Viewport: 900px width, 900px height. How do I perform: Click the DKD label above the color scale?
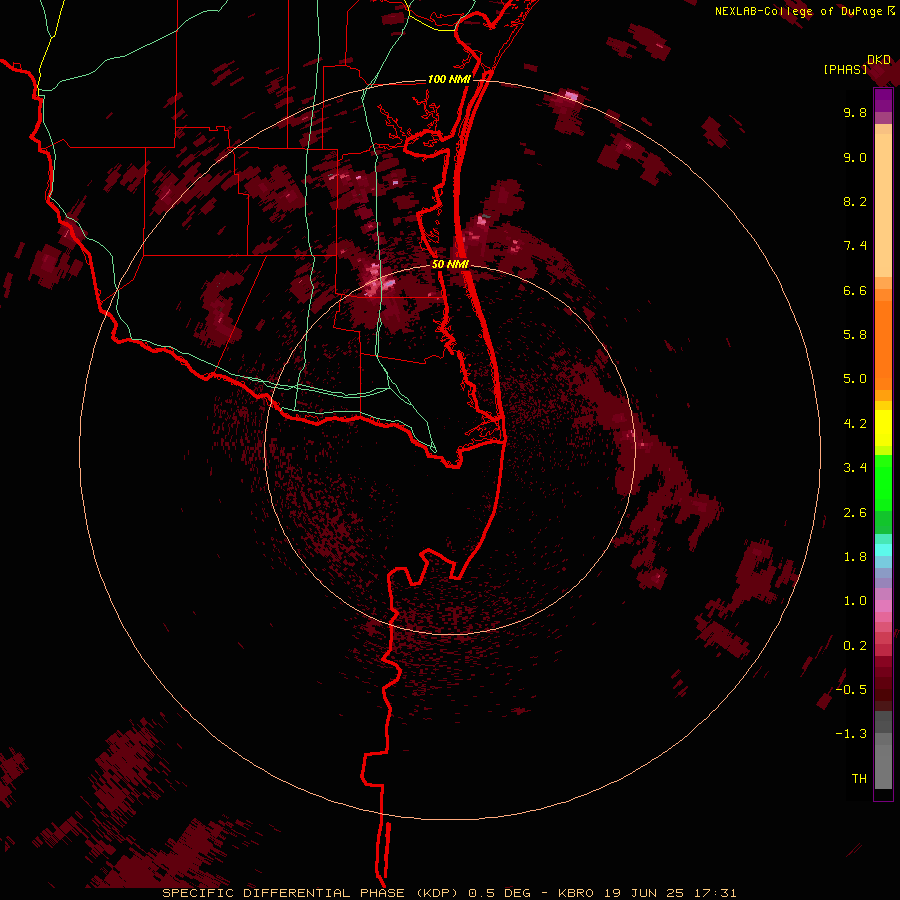(879, 60)
